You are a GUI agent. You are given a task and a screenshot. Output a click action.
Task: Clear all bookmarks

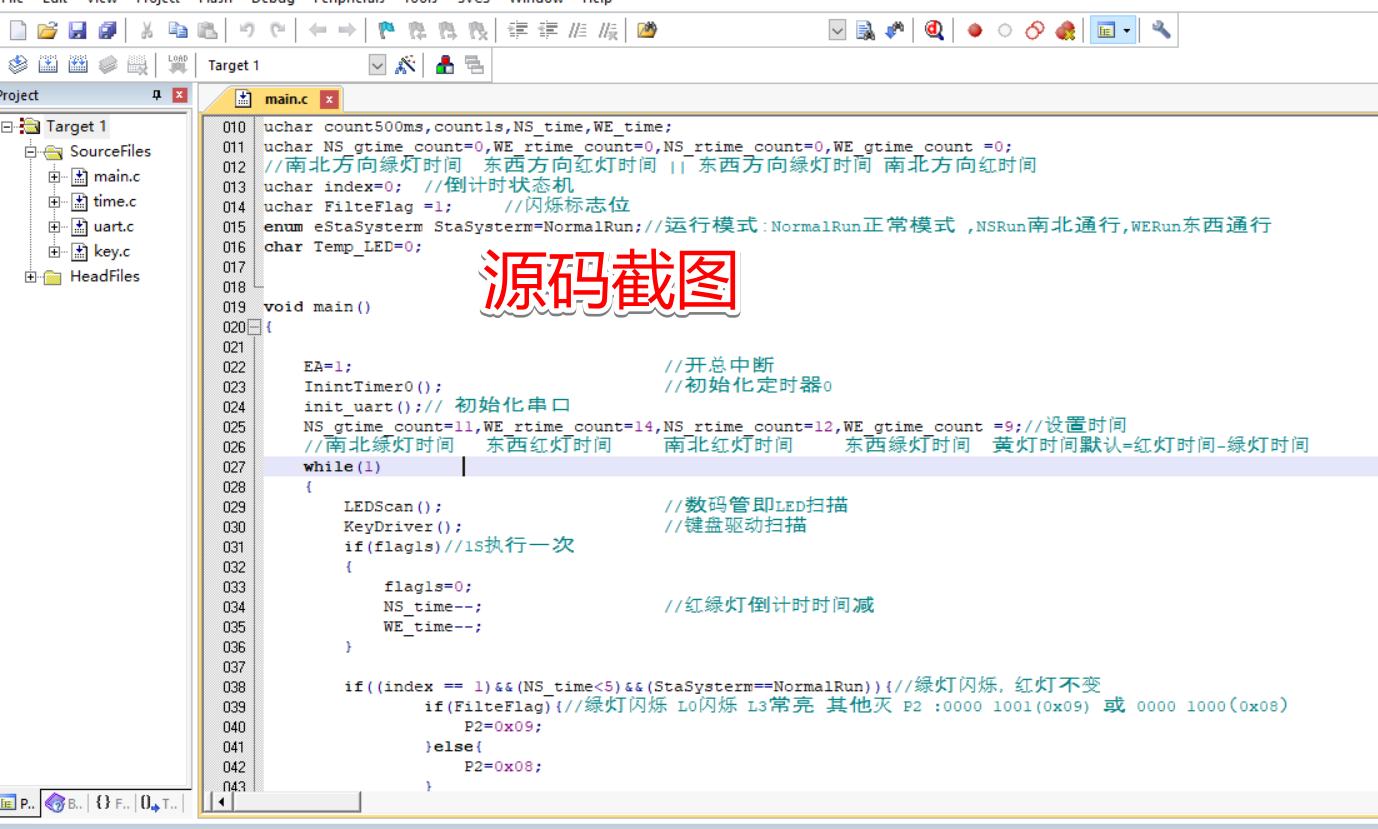click(x=478, y=31)
